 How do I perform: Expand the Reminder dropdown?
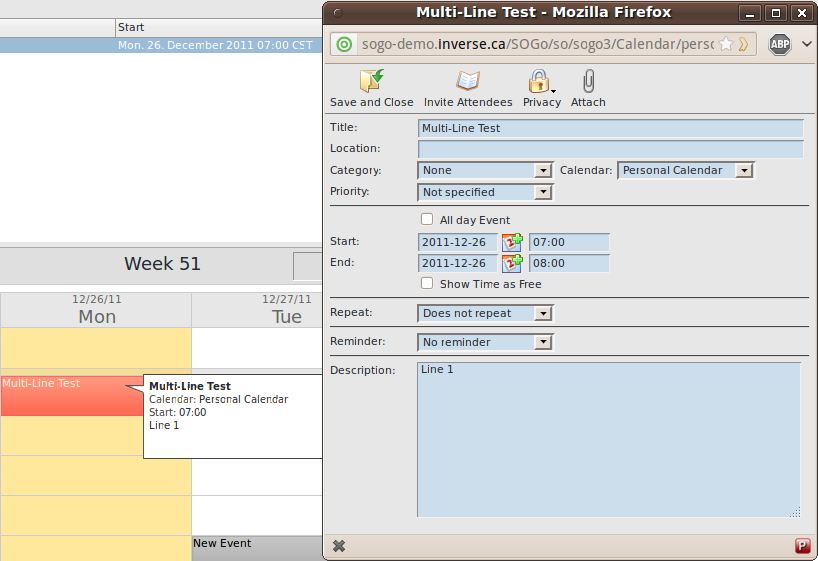tap(485, 342)
